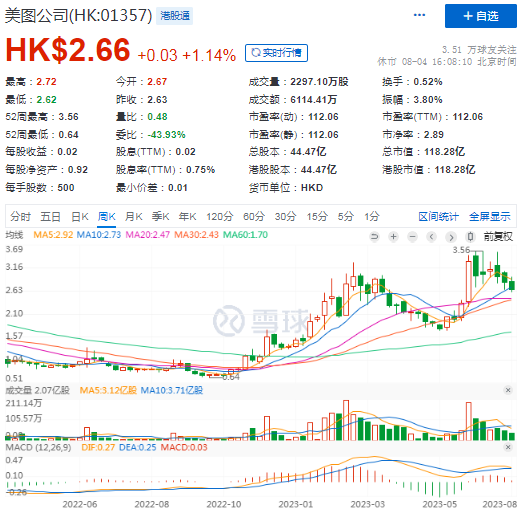Image resolution: width=525 pixels, height=516 pixels.
Task: Add stock with 自选 button
Action: (480, 16)
